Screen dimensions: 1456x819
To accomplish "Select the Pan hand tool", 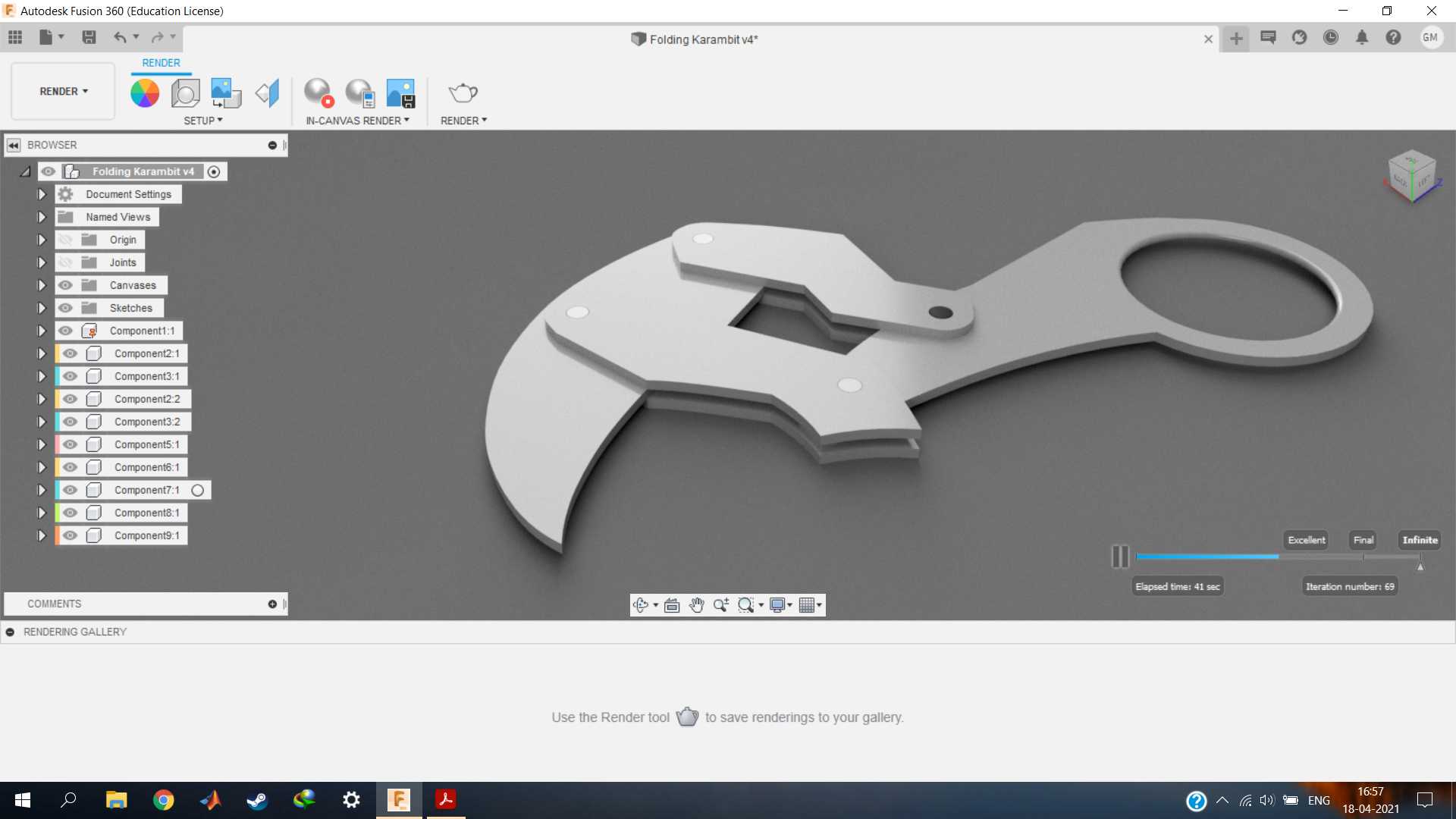I will 696,605.
